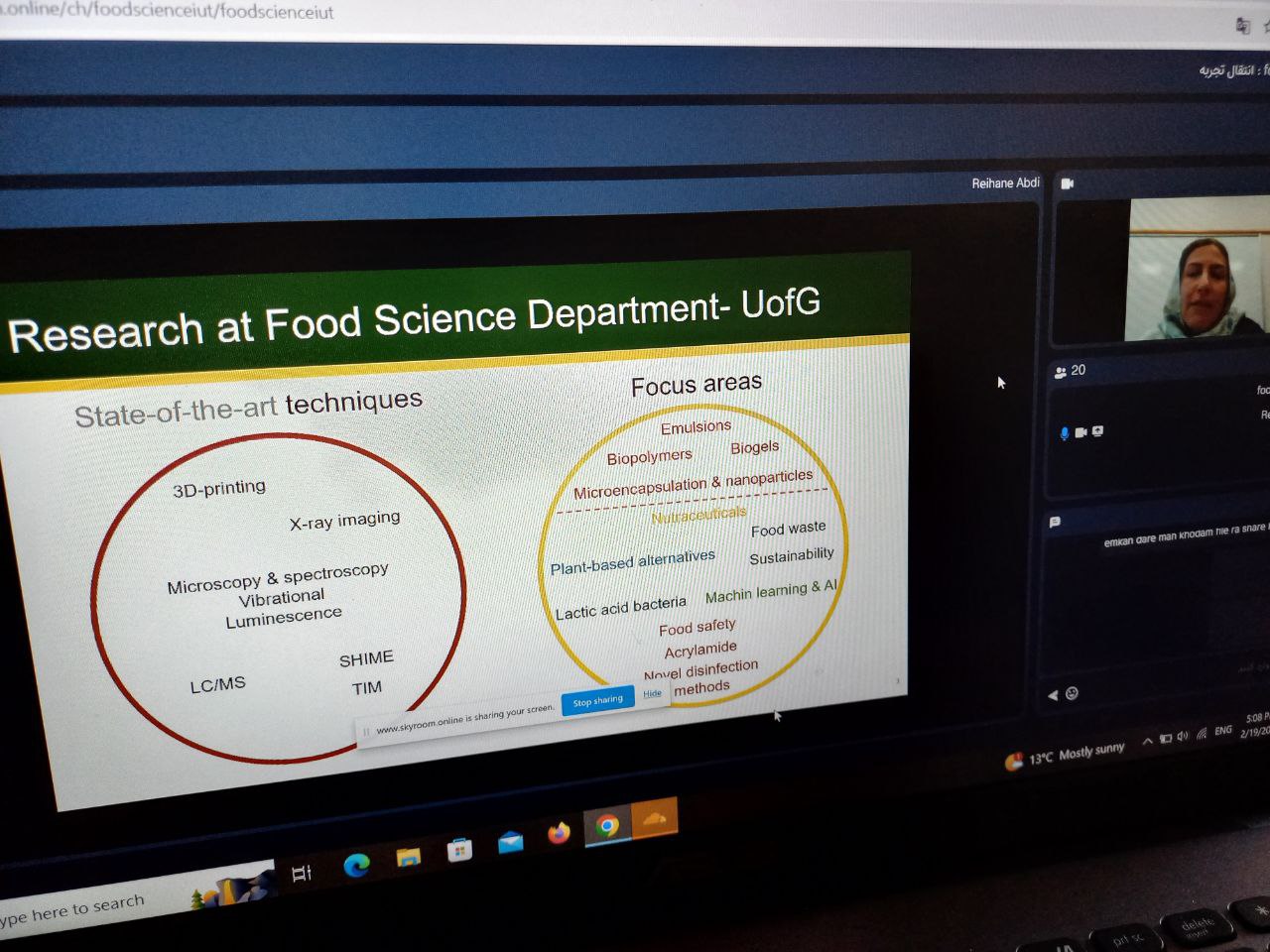Toggle the webcam icon beside the microphone
The width and height of the screenshot is (1270, 952).
[x=1080, y=432]
